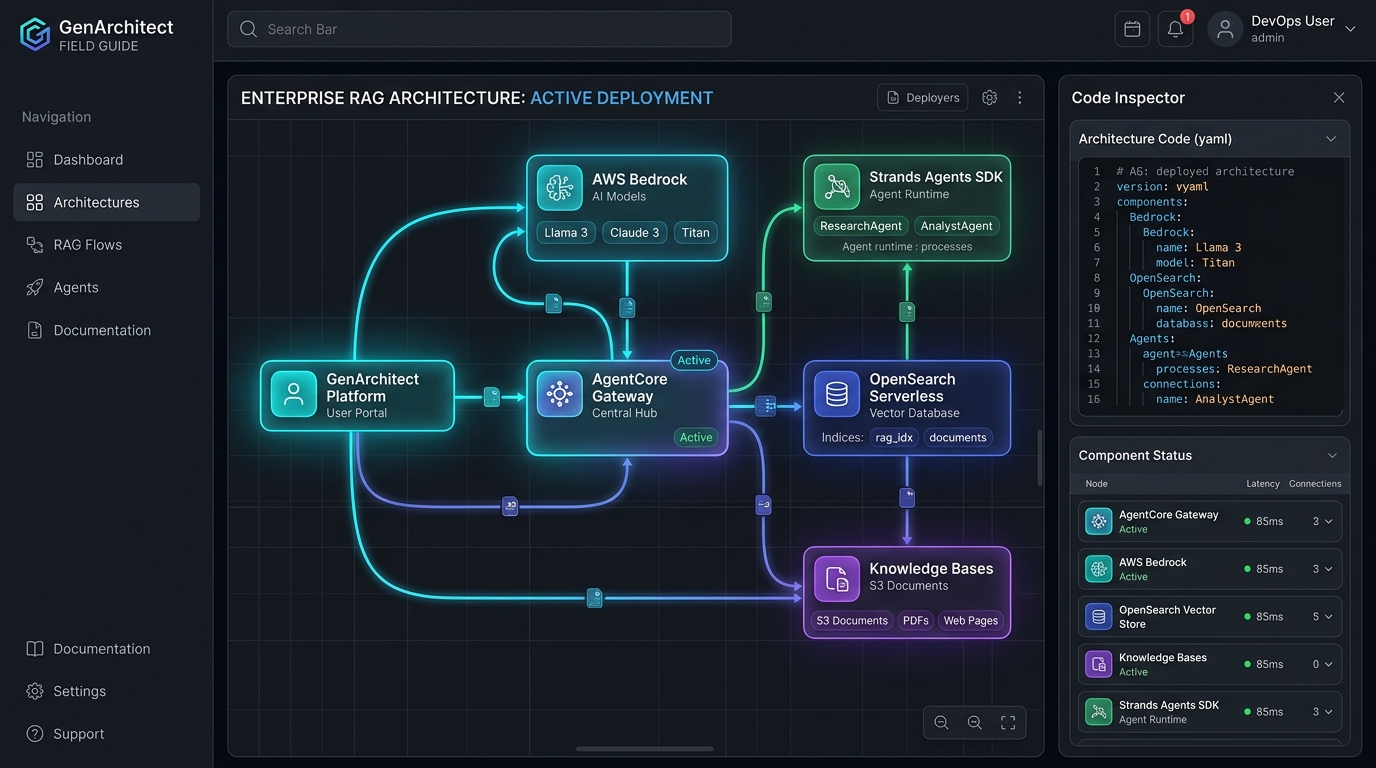1376x768 pixels.
Task: Click OpenSearch Vector Store status icon
Action: [1099, 617]
